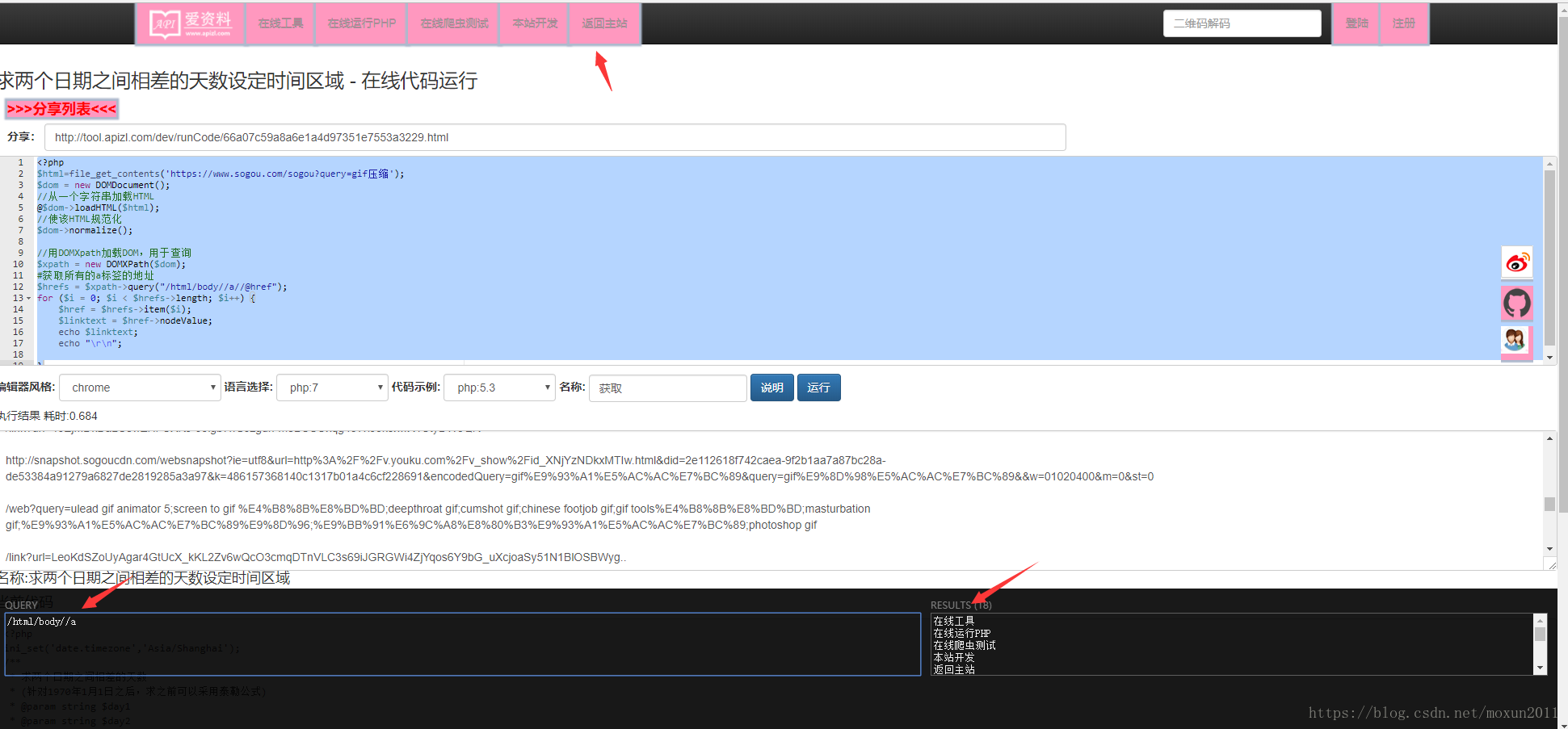Viewport: 1568px width, 729px height.
Task: Click the 名称 name field with 获取
Action: 667,388
